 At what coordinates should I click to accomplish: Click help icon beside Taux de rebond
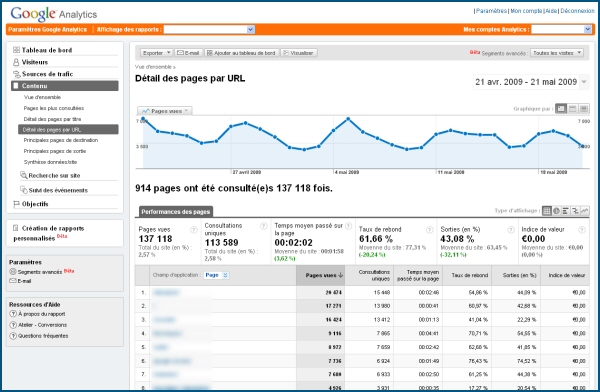[x=430, y=230]
